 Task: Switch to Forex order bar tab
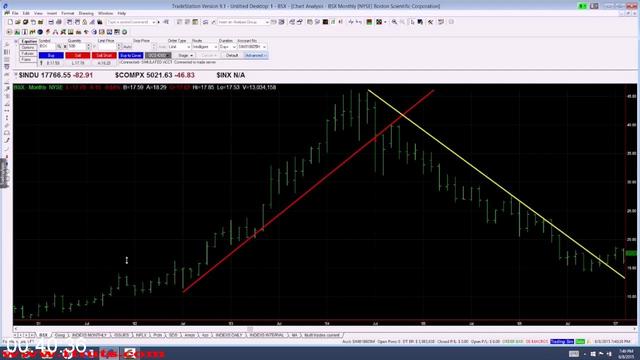tap(27, 60)
